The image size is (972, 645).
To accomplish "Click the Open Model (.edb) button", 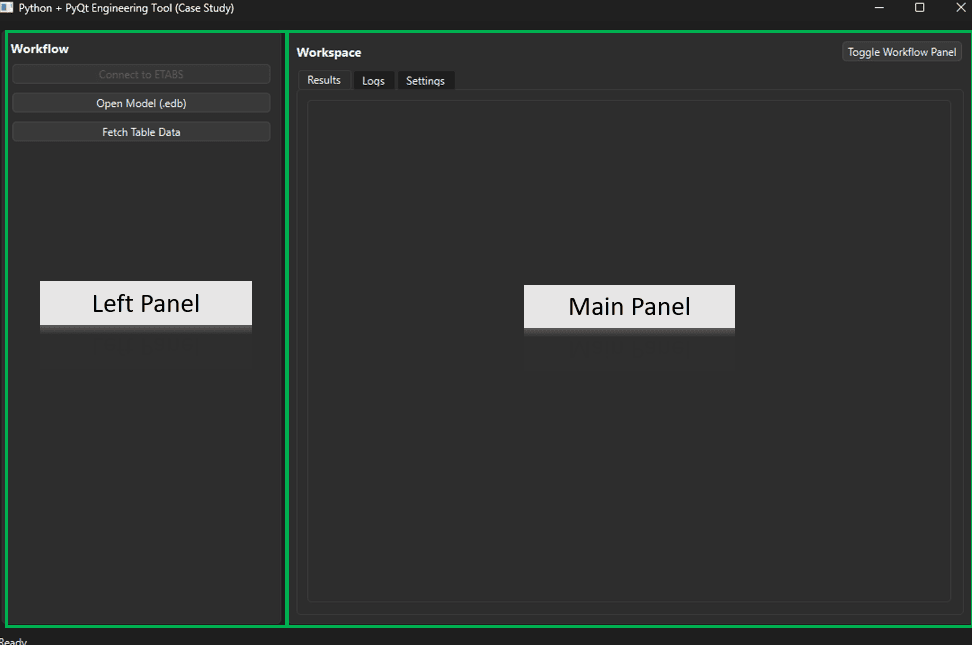I will [x=141, y=103].
